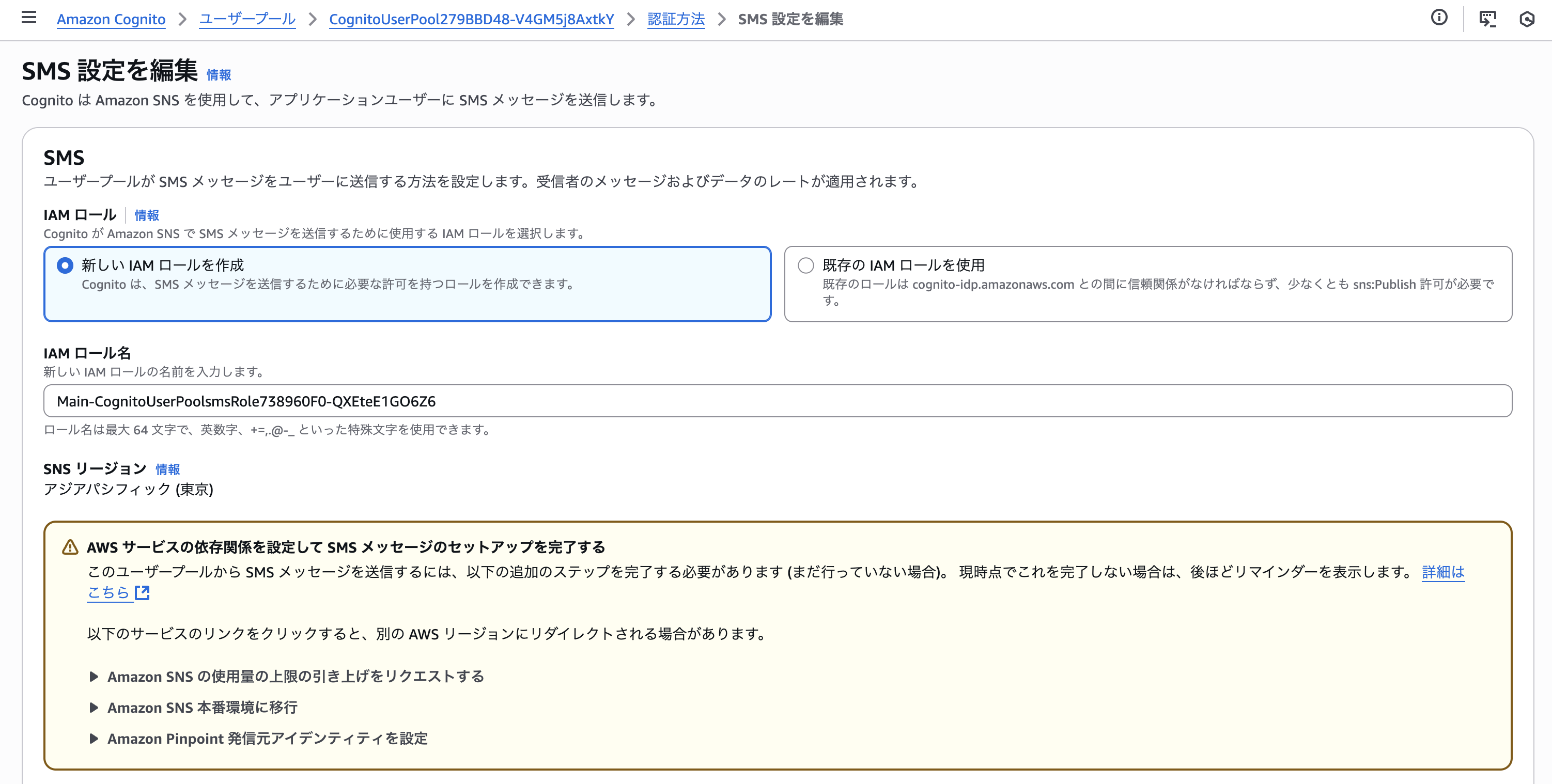1552x784 pixels.
Task: Open the CognitoUserPool279BBD48 breadcrumb link
Action: coord(471,19)
